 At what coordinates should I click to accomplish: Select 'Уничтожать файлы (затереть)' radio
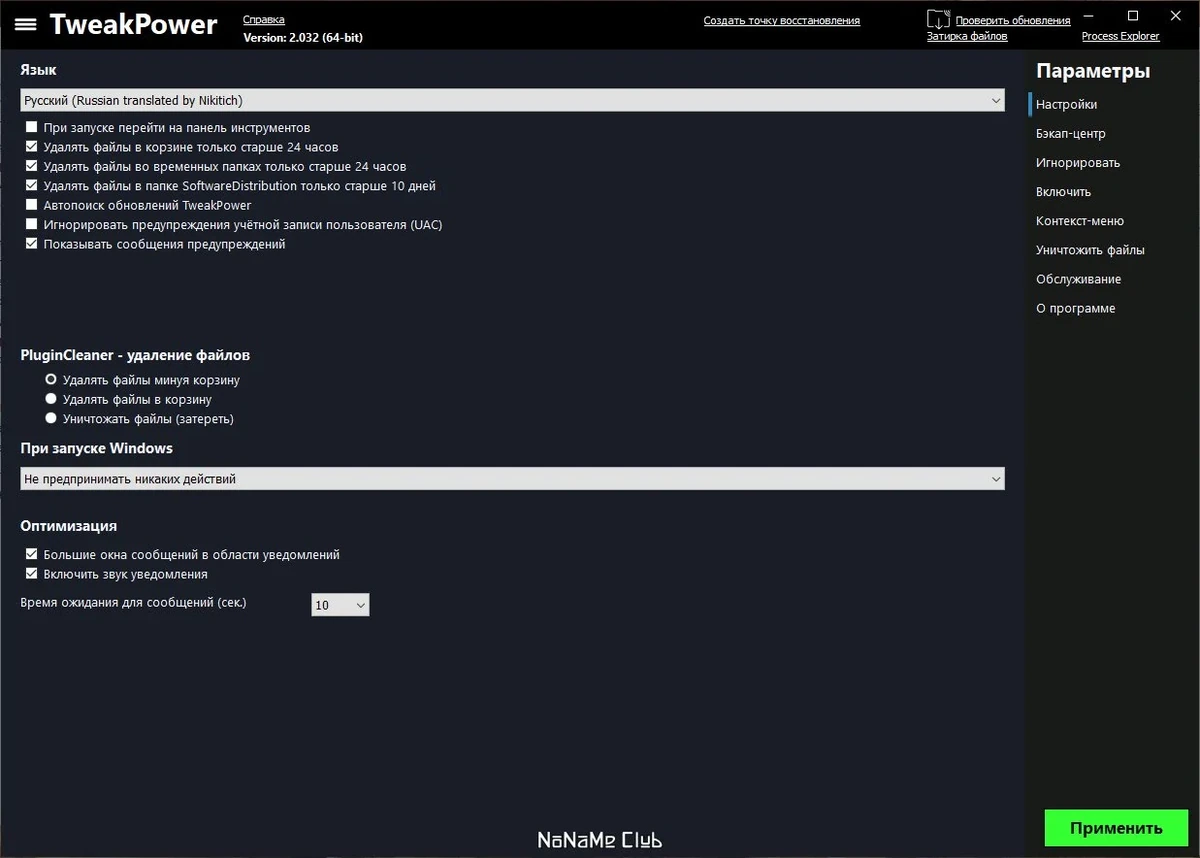click(51, 418)
